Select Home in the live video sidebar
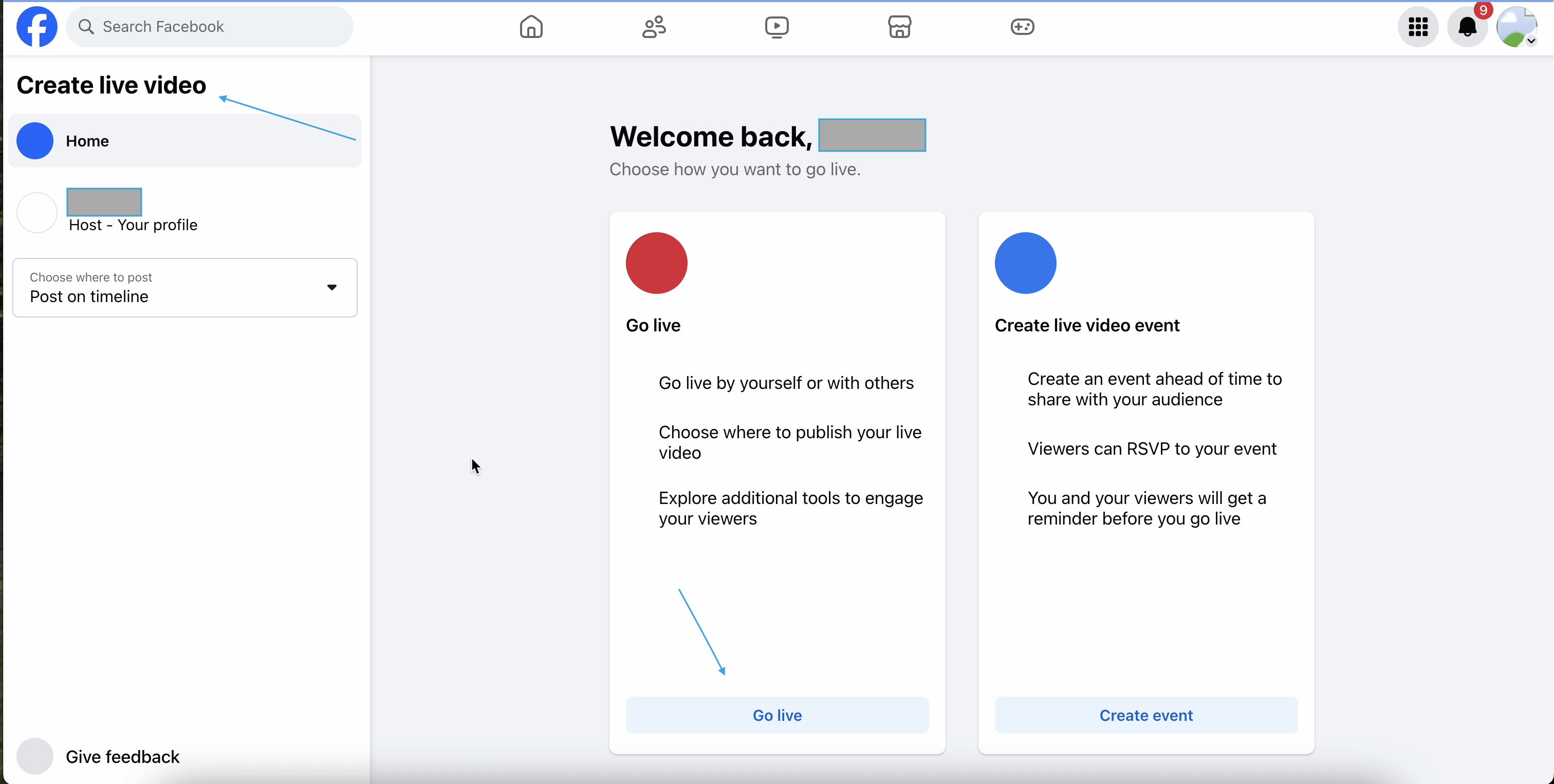 185,141
